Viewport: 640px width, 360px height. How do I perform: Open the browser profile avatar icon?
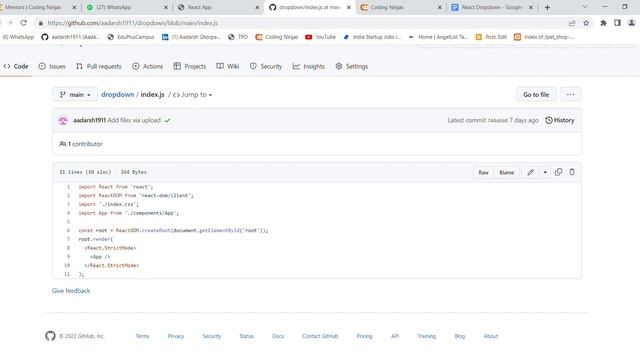(x=631, y=23)
